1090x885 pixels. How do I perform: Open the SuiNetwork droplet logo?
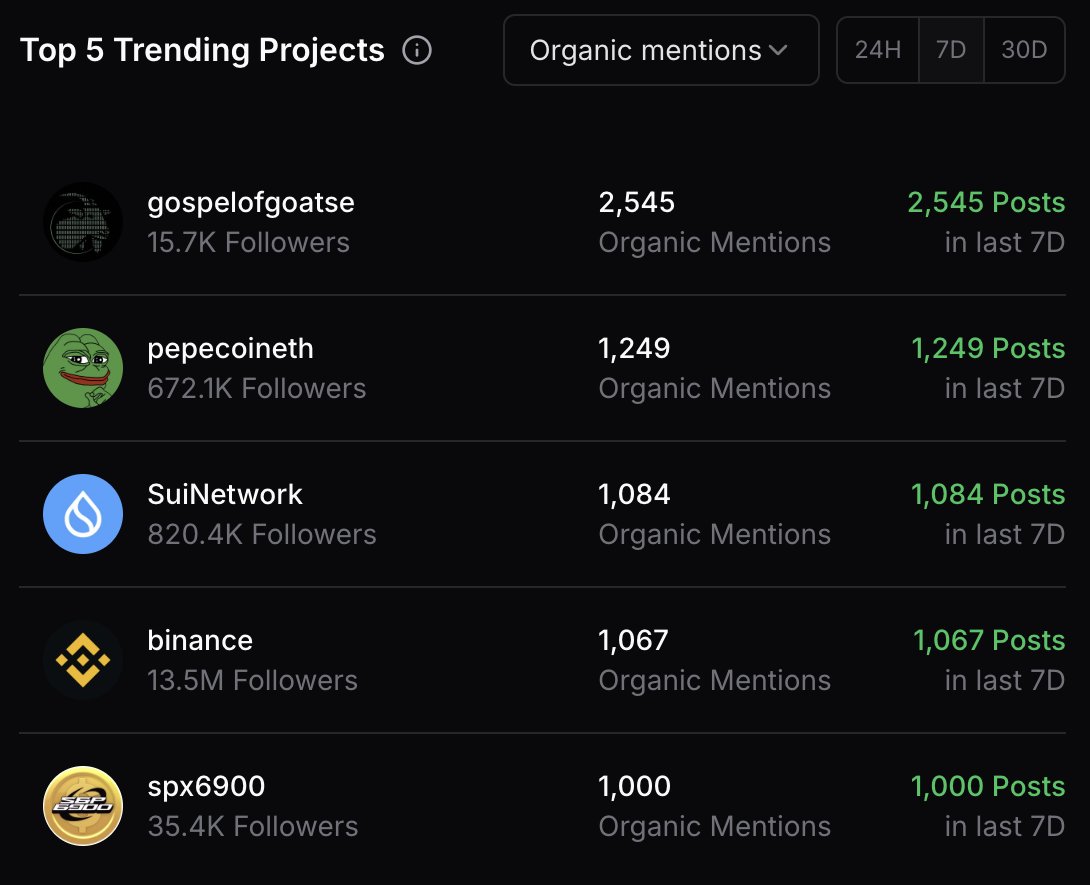(x=83, y=514)
